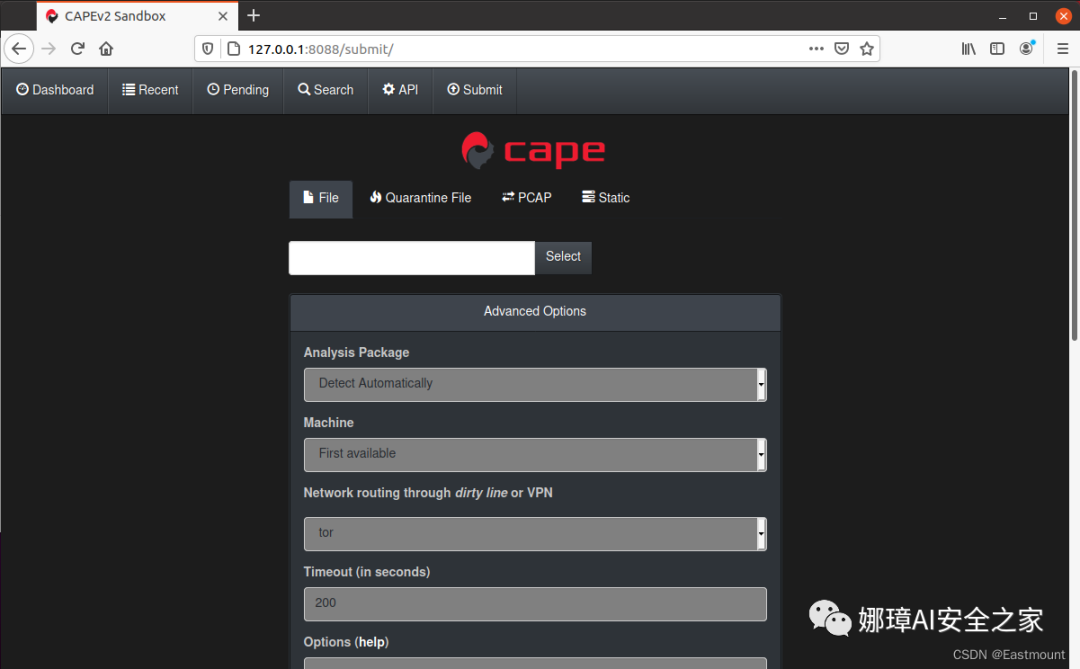Maximize the browser window

[x=1033, y=16]
